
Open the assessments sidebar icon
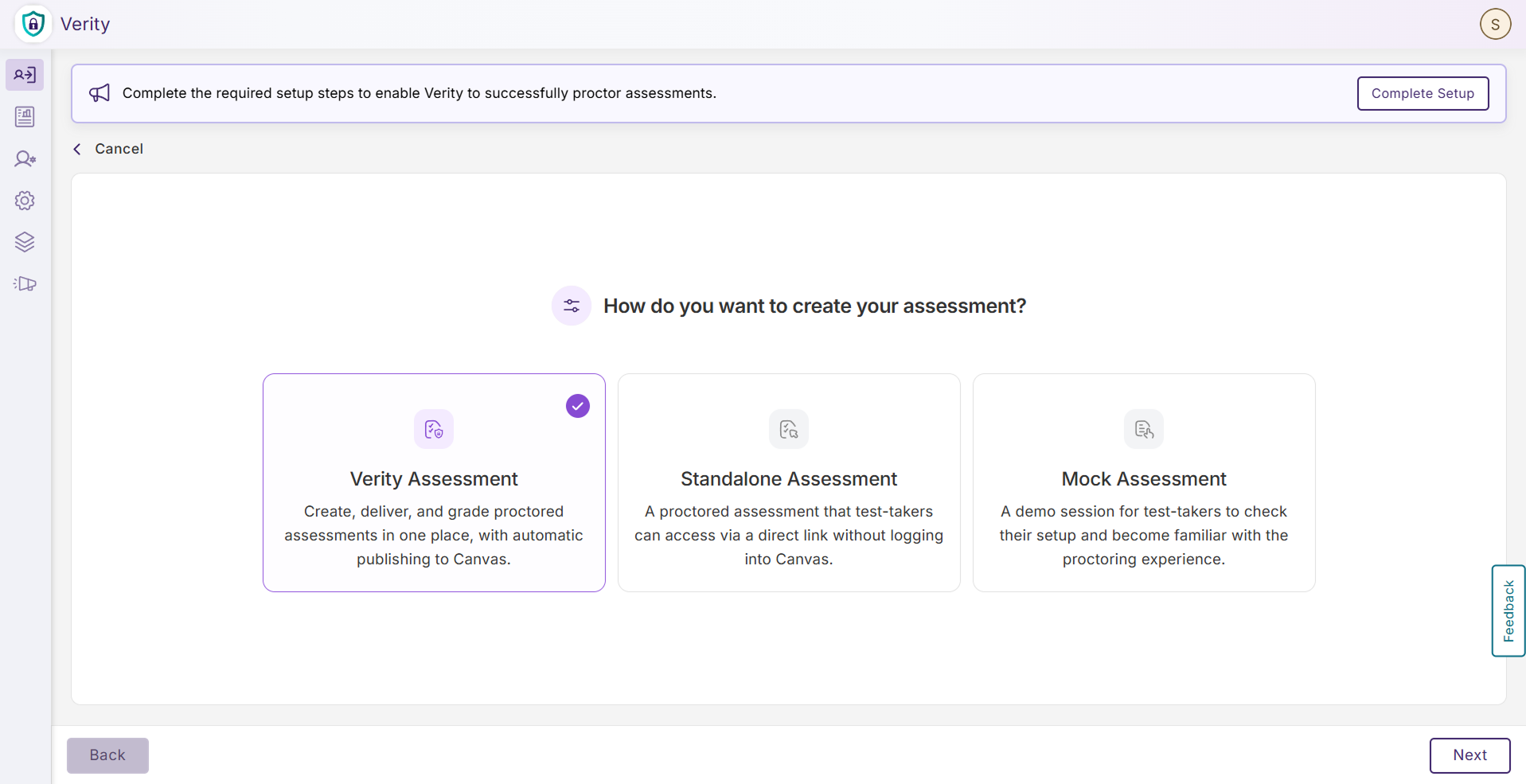tap(25, 75)
